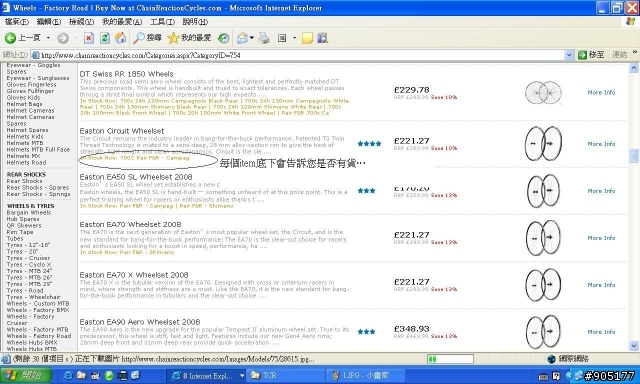The width and height of the screenshot is (640, 384).
Task: Open the View menu (檢視)
Action: coord(81,22)
